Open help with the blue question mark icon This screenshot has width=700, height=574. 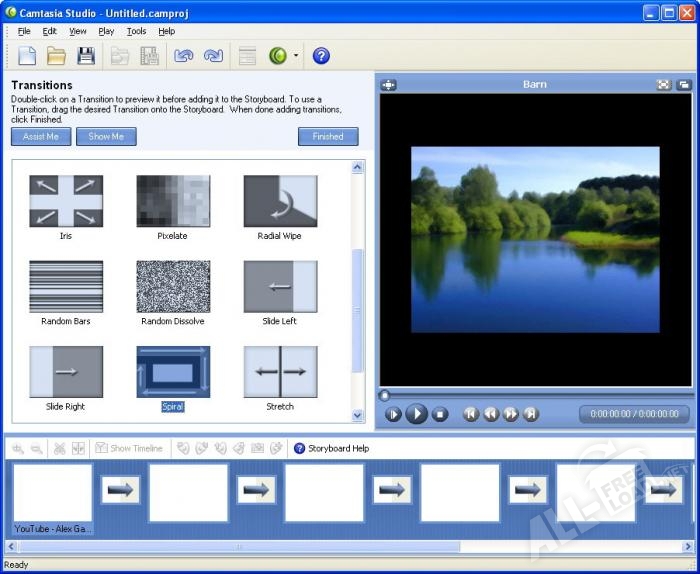pos(321,56)
